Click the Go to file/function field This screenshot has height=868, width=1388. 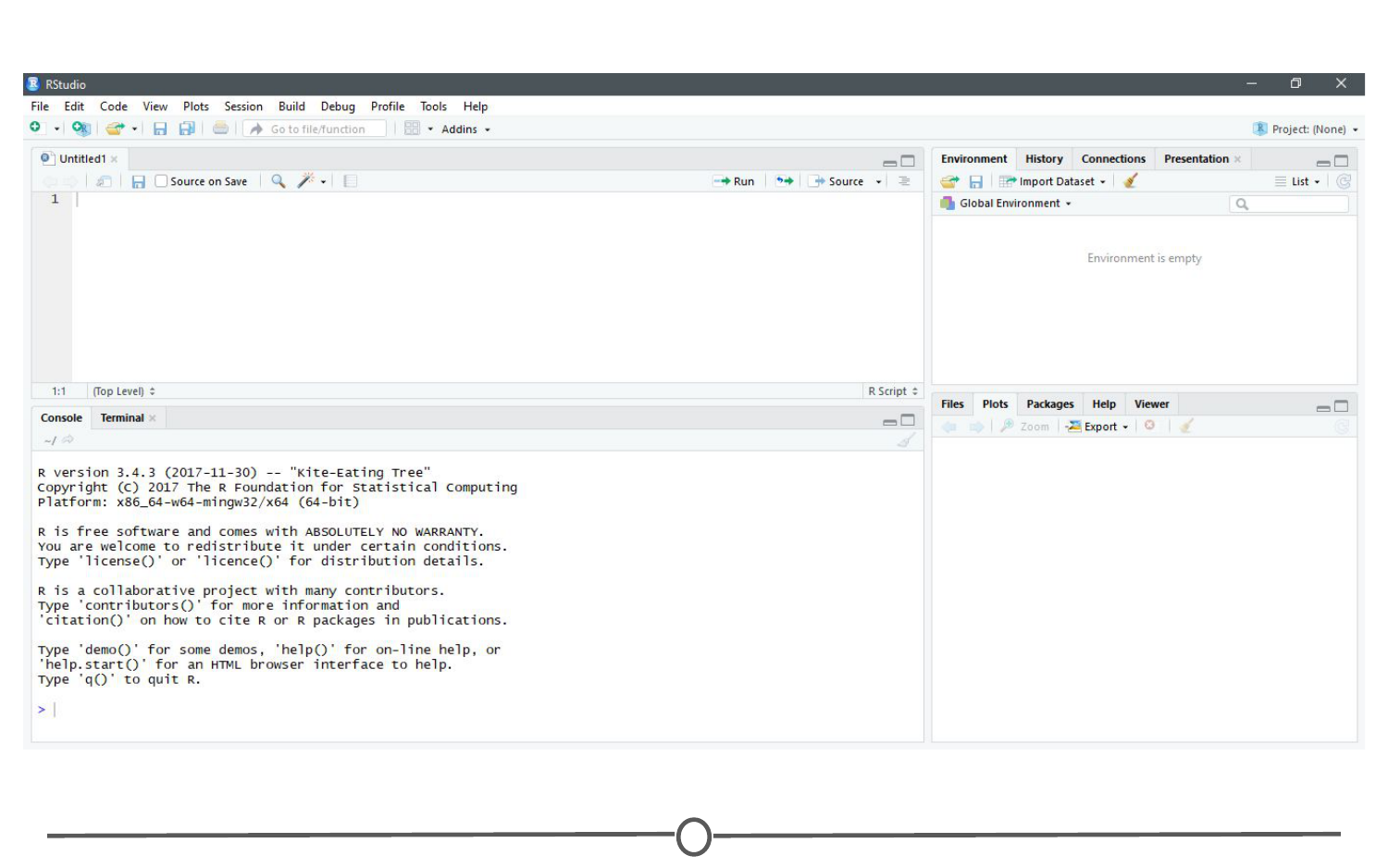pos(317,130)
